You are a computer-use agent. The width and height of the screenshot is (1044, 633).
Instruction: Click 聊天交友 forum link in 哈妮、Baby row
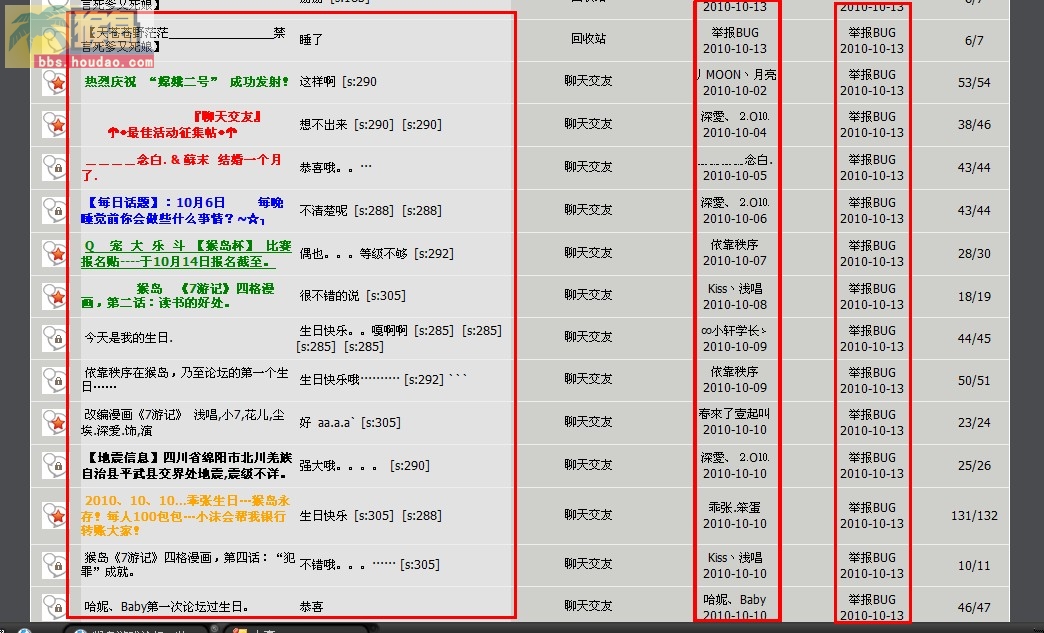pyautogui.click(x=588, y=606)
